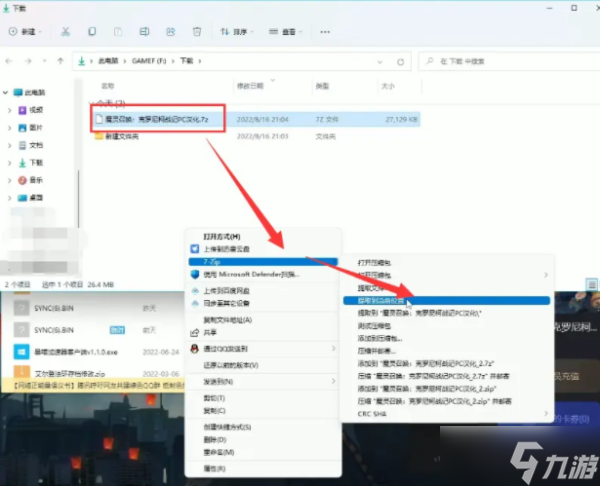Click the Cut scissors icon in toolbar

click(65, 32)
